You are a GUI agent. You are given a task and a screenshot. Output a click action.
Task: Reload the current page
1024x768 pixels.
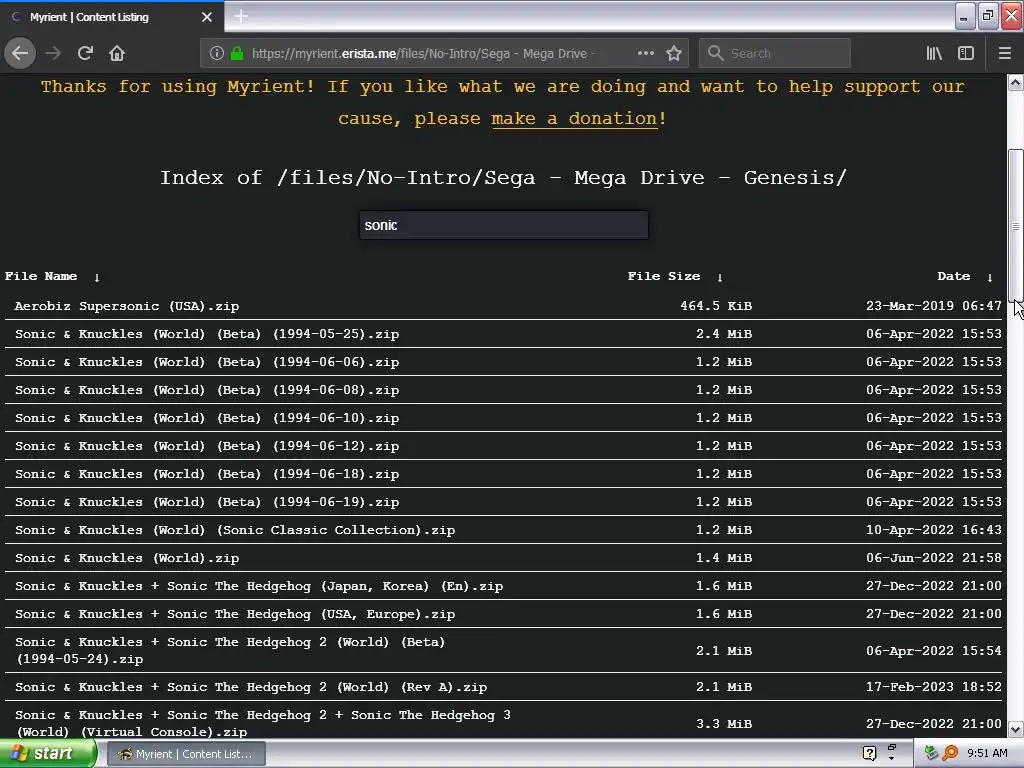(85, 53)
